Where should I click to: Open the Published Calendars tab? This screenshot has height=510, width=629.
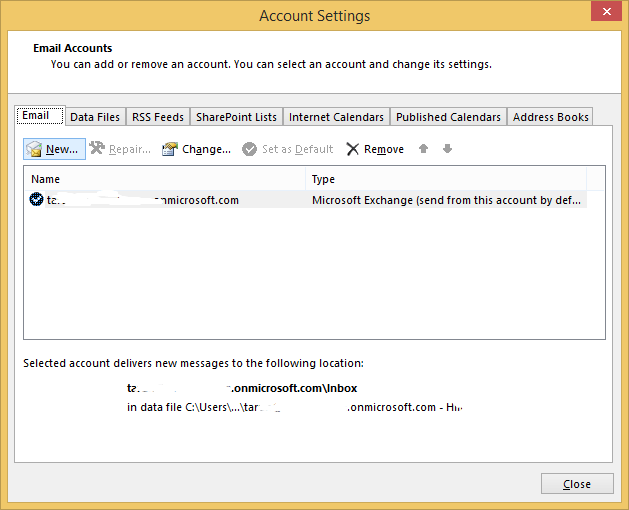(x=448, y=117)
